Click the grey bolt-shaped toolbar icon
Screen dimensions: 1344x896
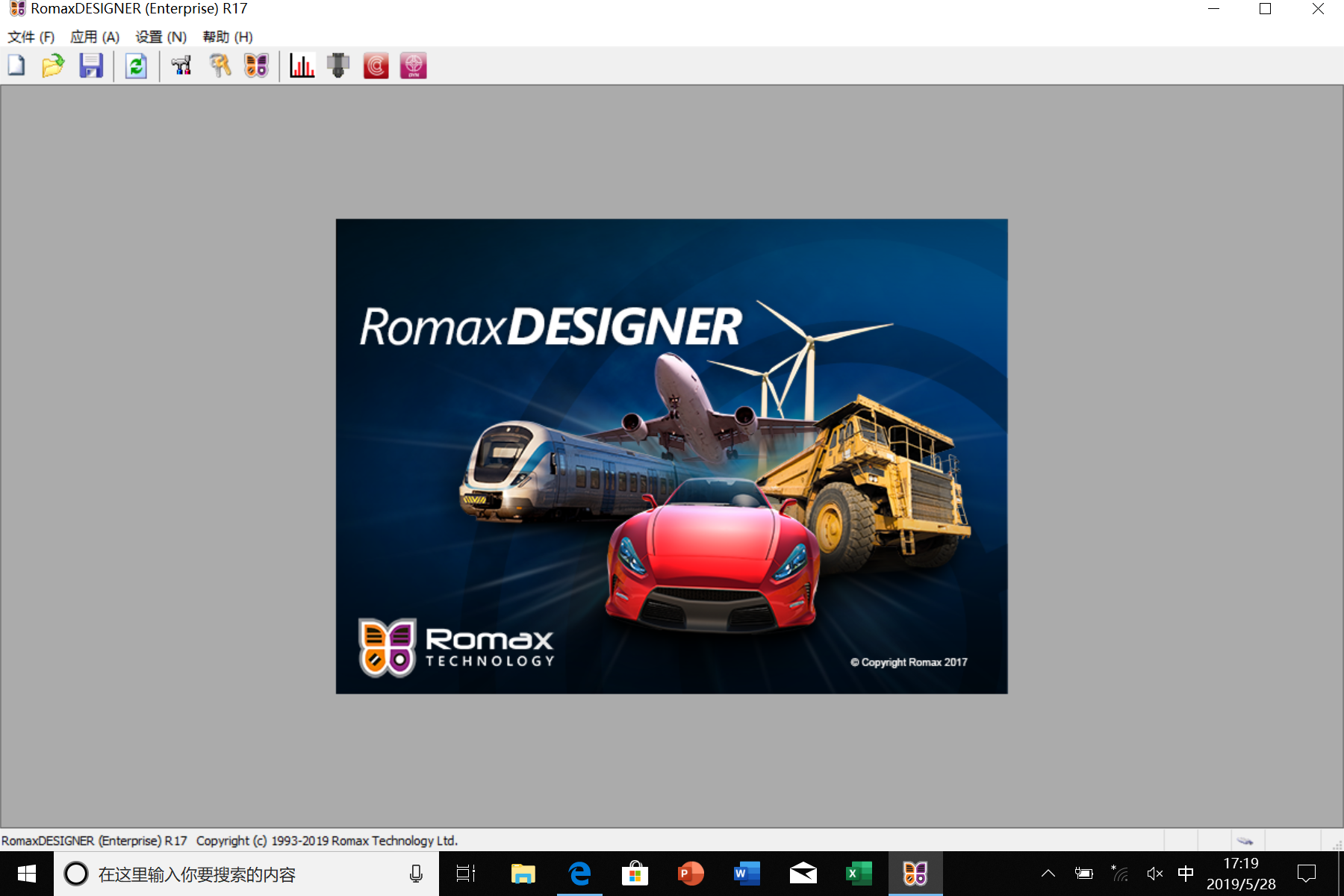(x=338, y=66)
